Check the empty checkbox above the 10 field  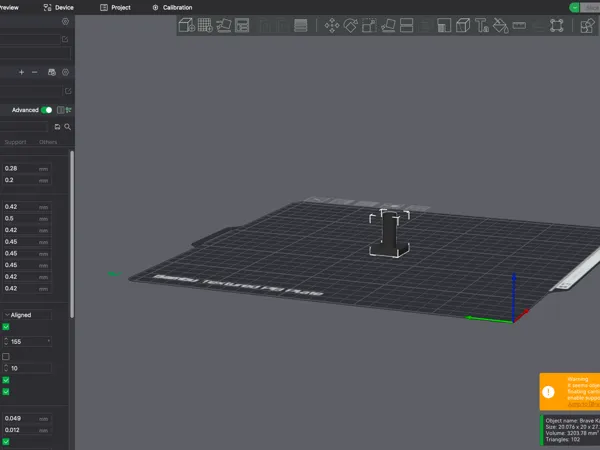click(6, 357)
